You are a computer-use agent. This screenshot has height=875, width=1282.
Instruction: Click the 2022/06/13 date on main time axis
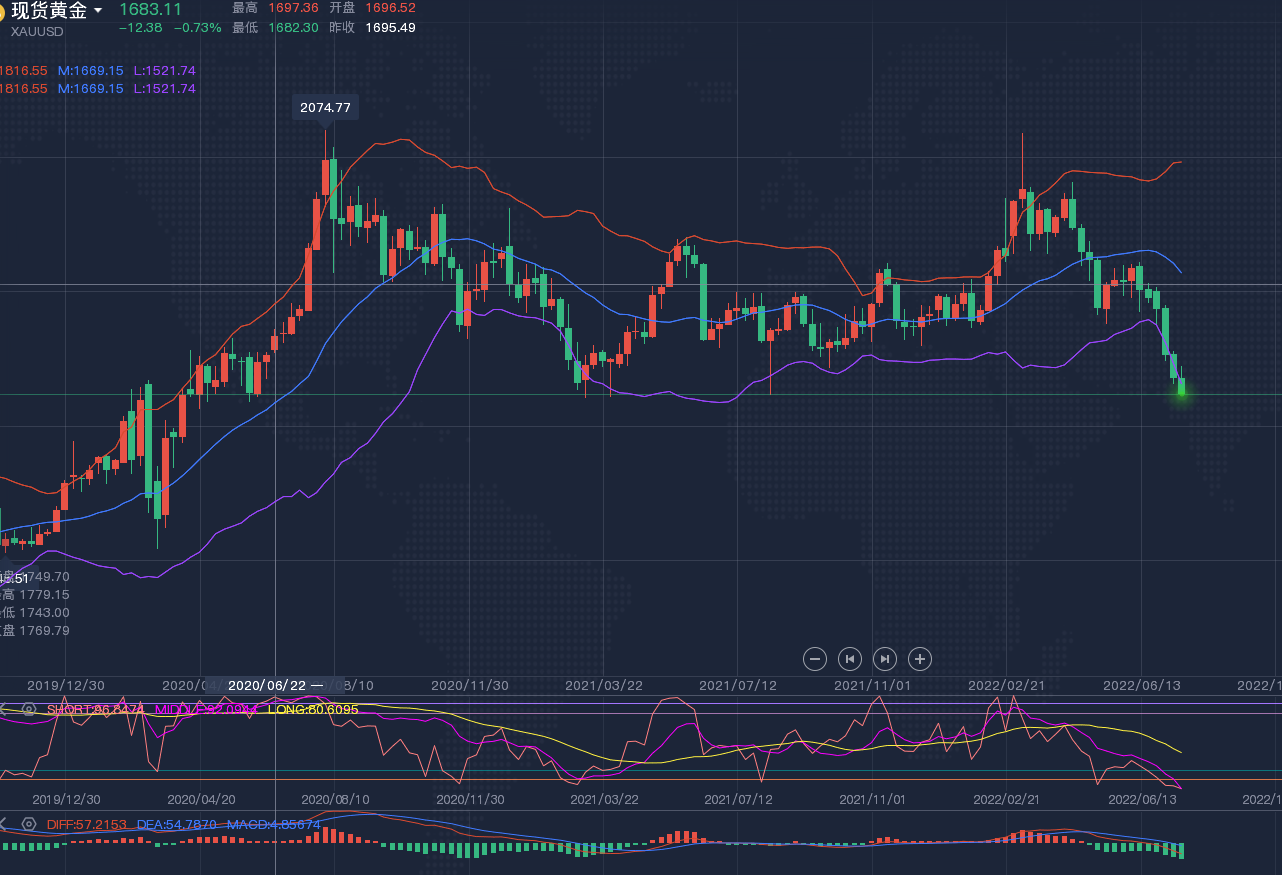coord(1141,685)
